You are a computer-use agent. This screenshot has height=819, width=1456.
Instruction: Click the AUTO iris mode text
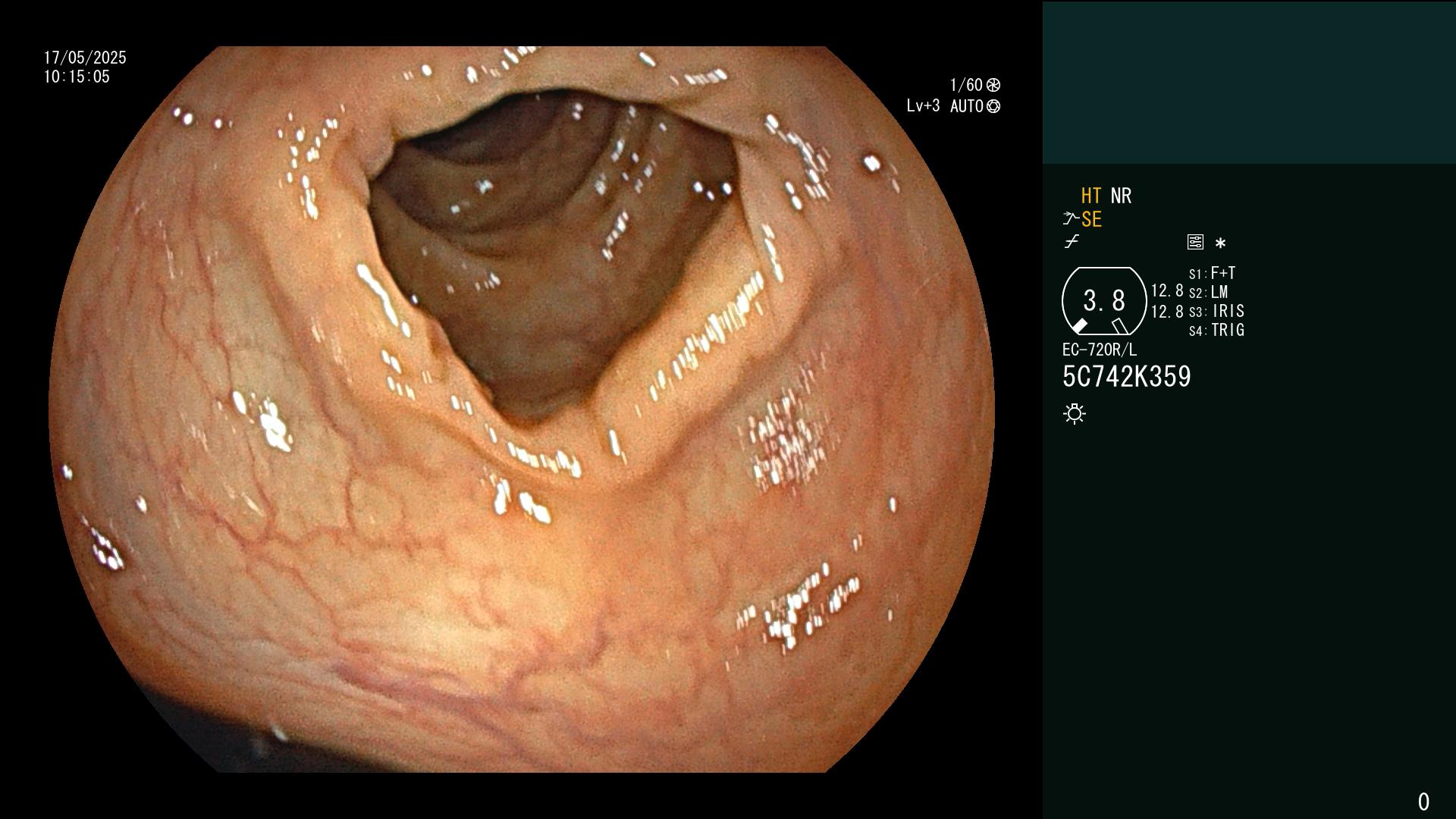tap(967, 106)
